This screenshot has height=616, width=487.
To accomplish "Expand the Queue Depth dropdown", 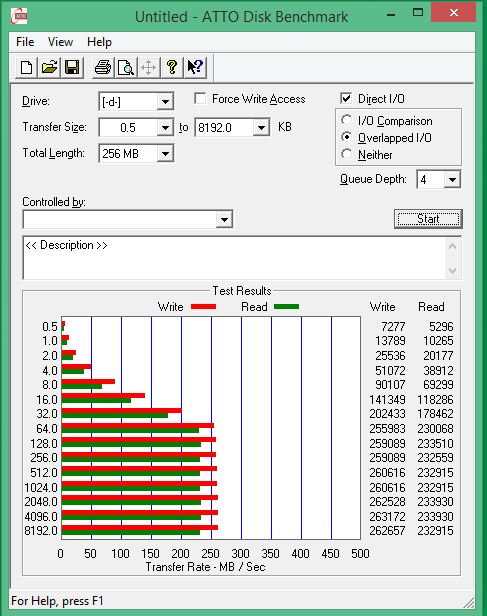I will (452, 180).
